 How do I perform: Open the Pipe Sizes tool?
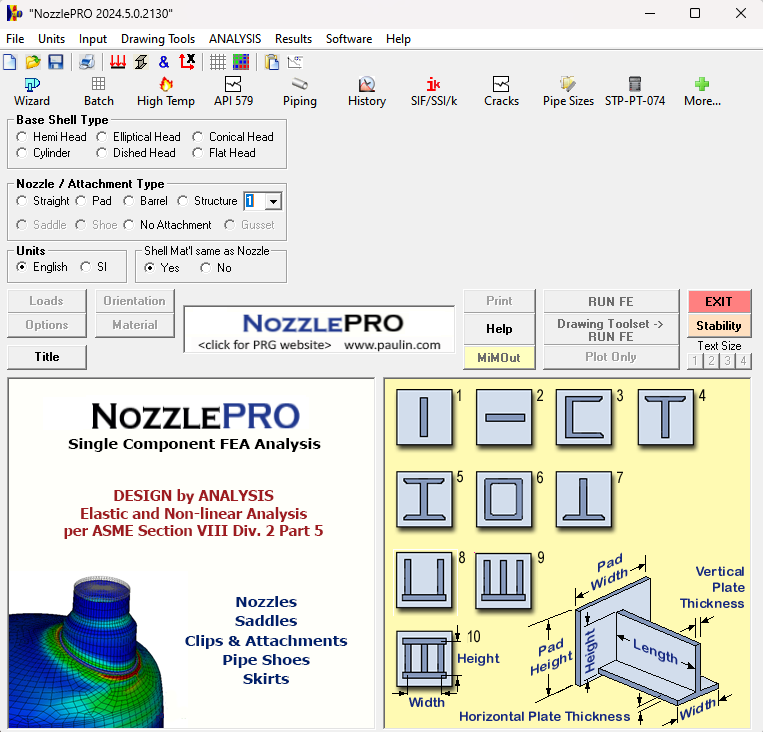point(568,92)
